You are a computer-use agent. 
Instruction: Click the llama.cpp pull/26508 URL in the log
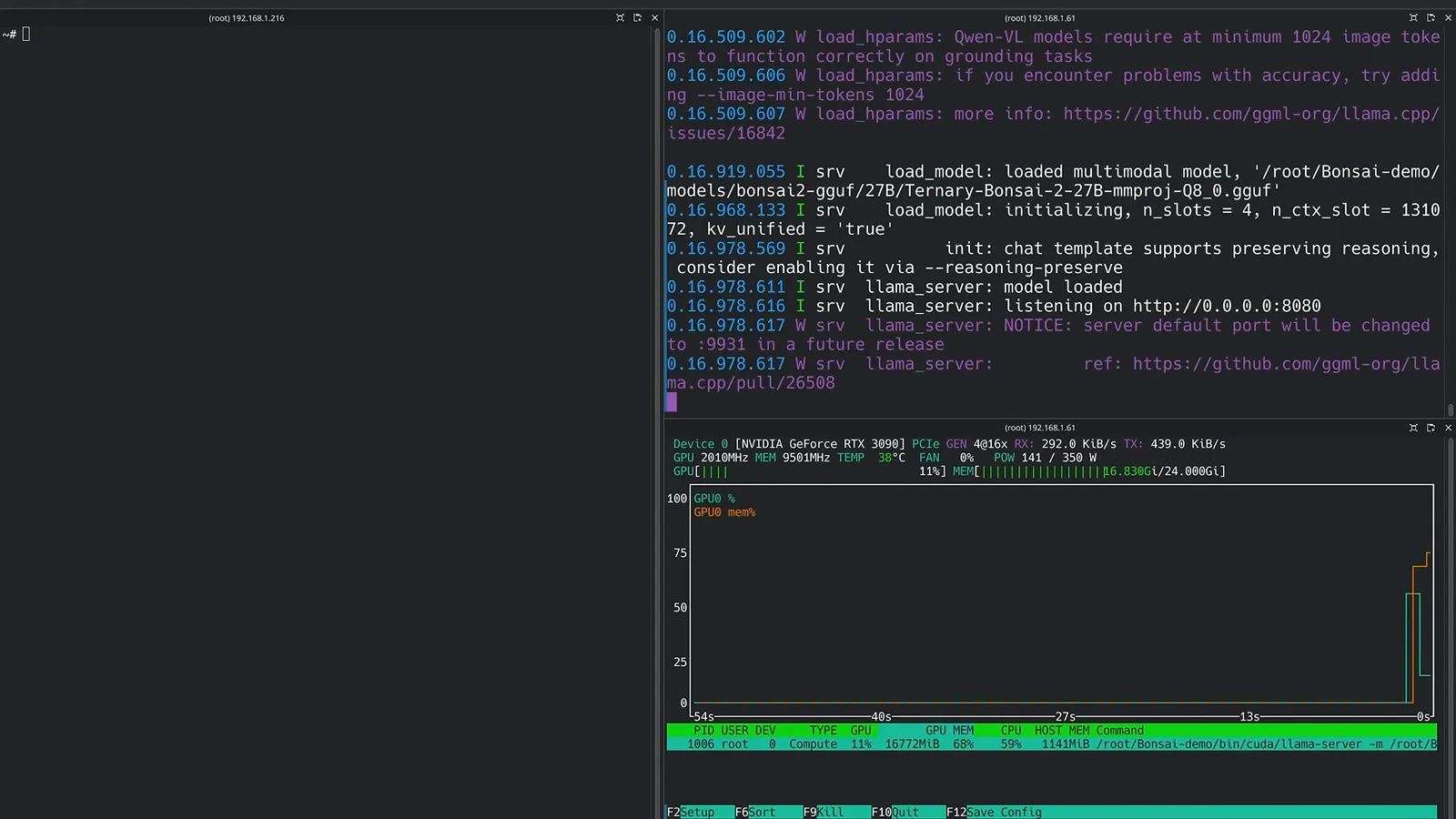[x=1054, y=373]
